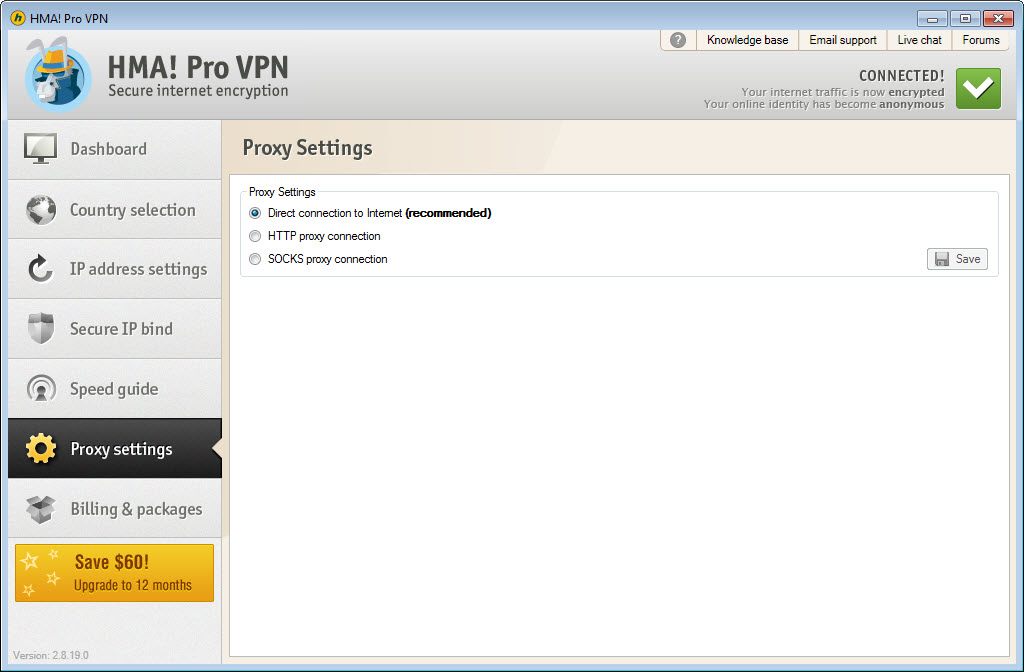The height and width of the screenshot is (672, 1024).
Task: Click the Proxy Settings page heading
Action: 308,148
